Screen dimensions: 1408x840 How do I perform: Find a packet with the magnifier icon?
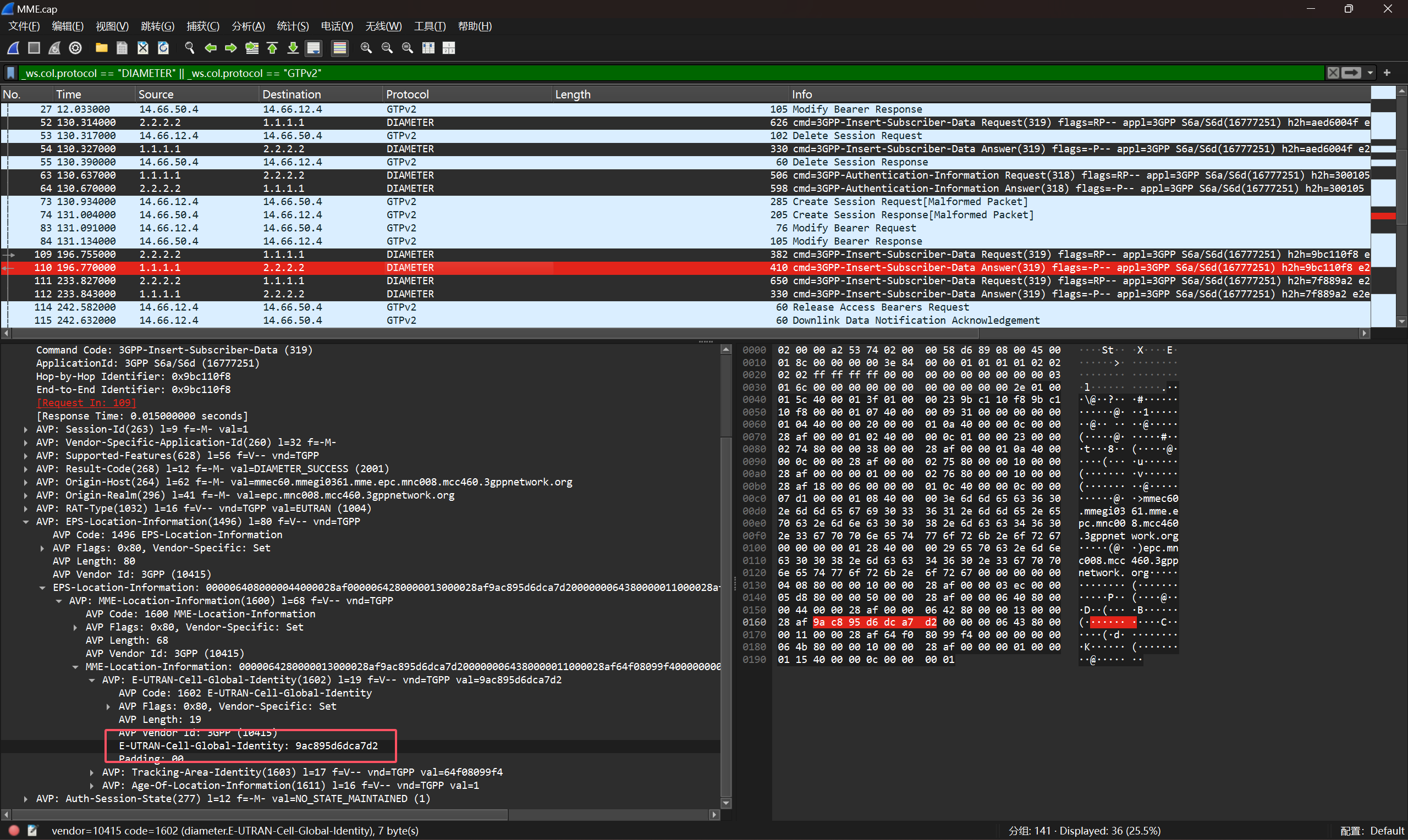click(x=190, y=48)
